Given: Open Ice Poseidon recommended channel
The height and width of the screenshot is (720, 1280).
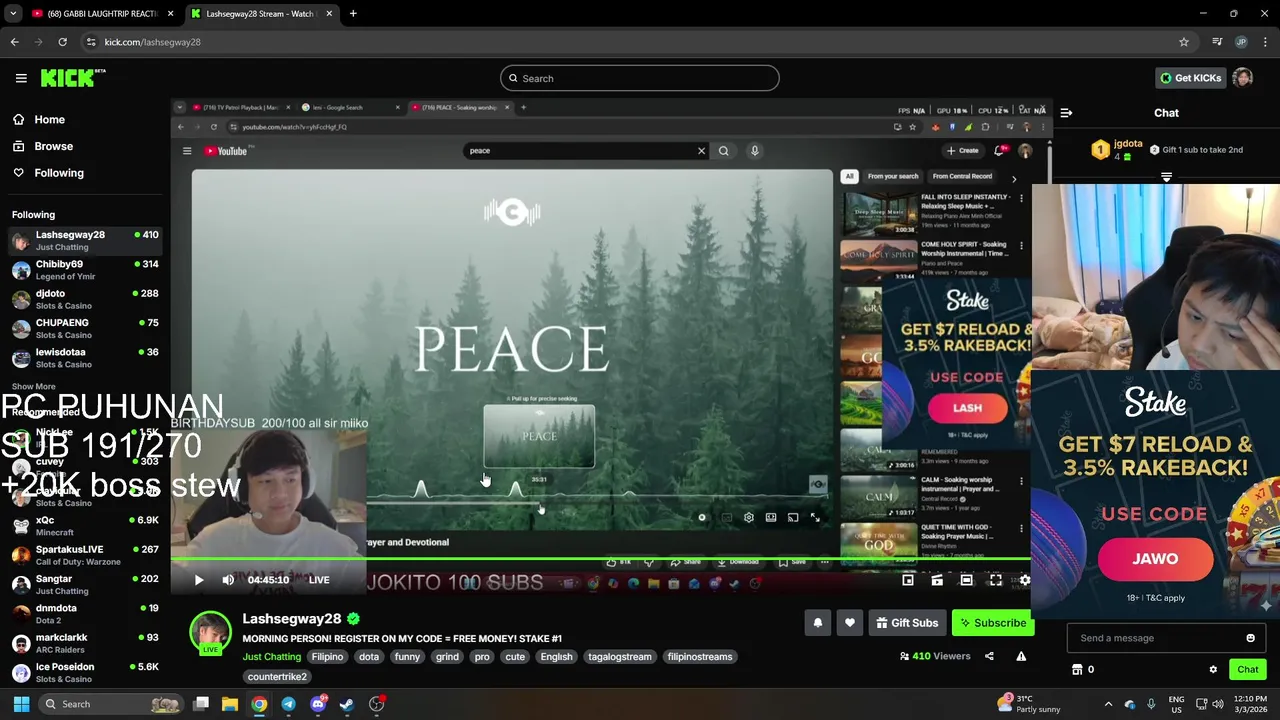Looking at the screenshot, I should click(x=85, y=672).
